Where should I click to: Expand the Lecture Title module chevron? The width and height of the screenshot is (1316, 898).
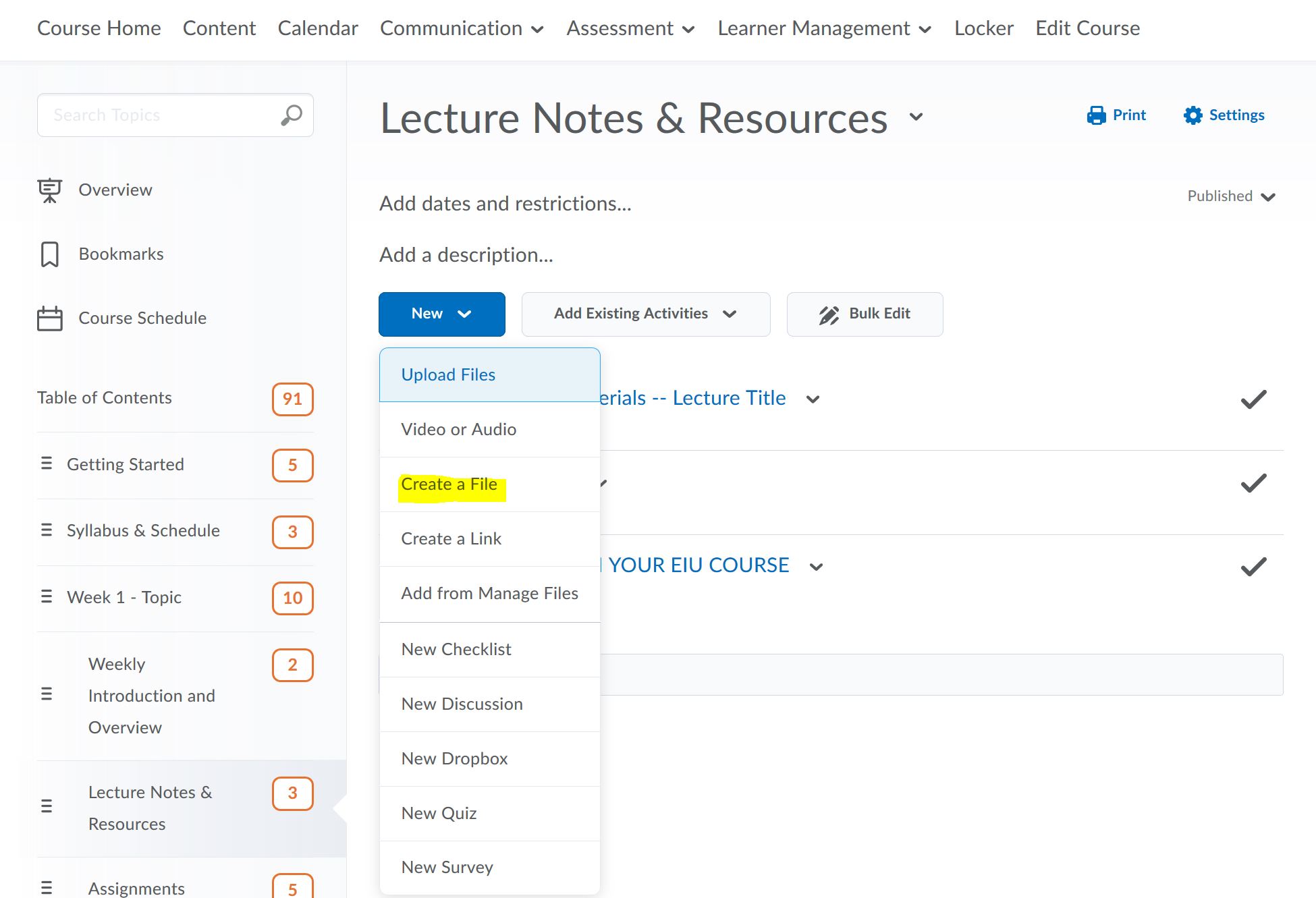pyautogui.click(x=811, y=399)
